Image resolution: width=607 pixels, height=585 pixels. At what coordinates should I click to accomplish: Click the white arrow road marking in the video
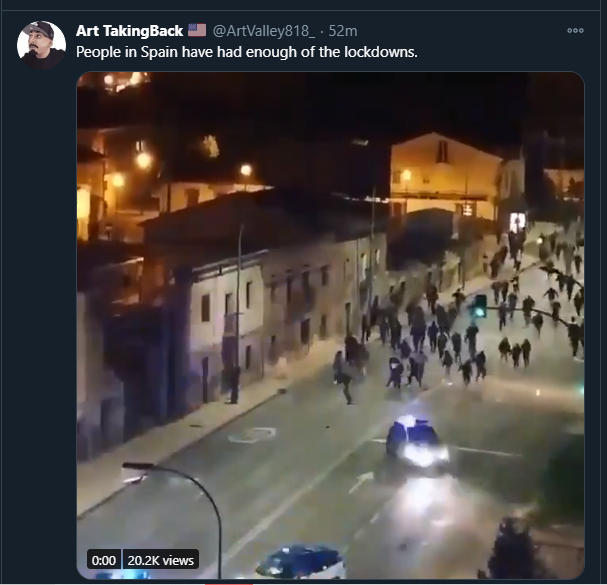[361, 482]
